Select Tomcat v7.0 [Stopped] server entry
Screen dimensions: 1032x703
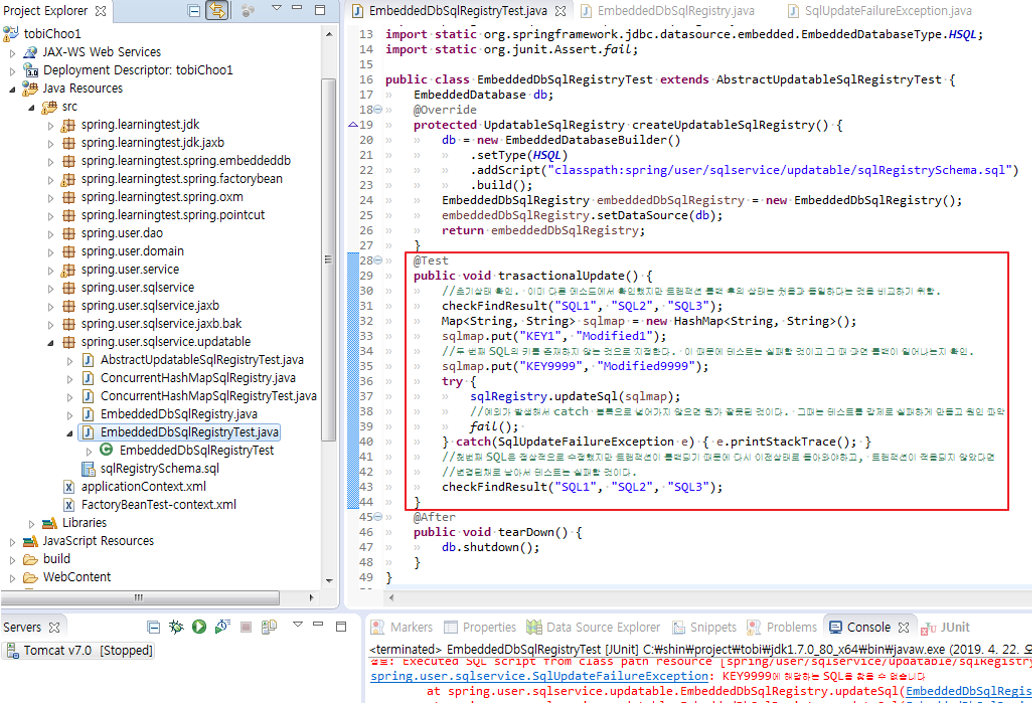[80, 650]
